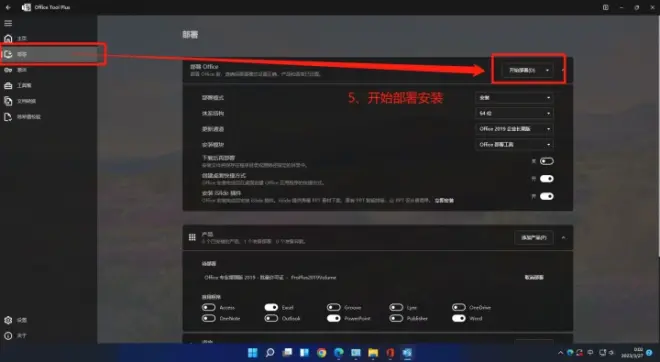660x362 pixels.
Task: Open the architecture dropdown showing 64 位
Action: click(514, 113)
